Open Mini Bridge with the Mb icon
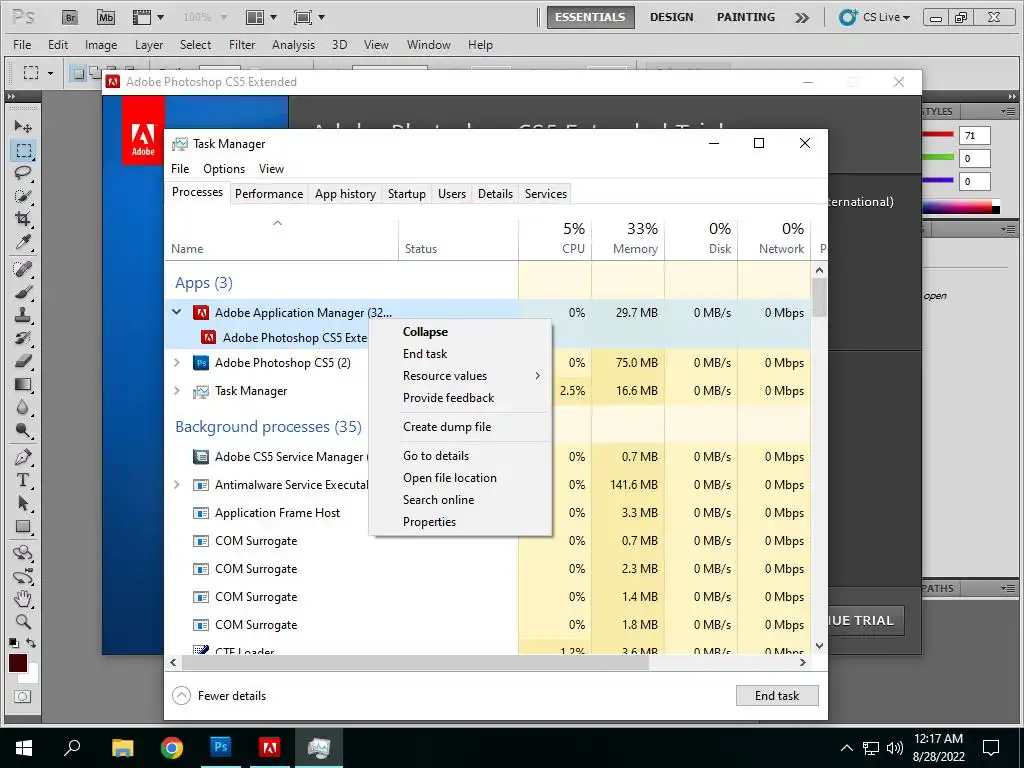 pos(106,18)
